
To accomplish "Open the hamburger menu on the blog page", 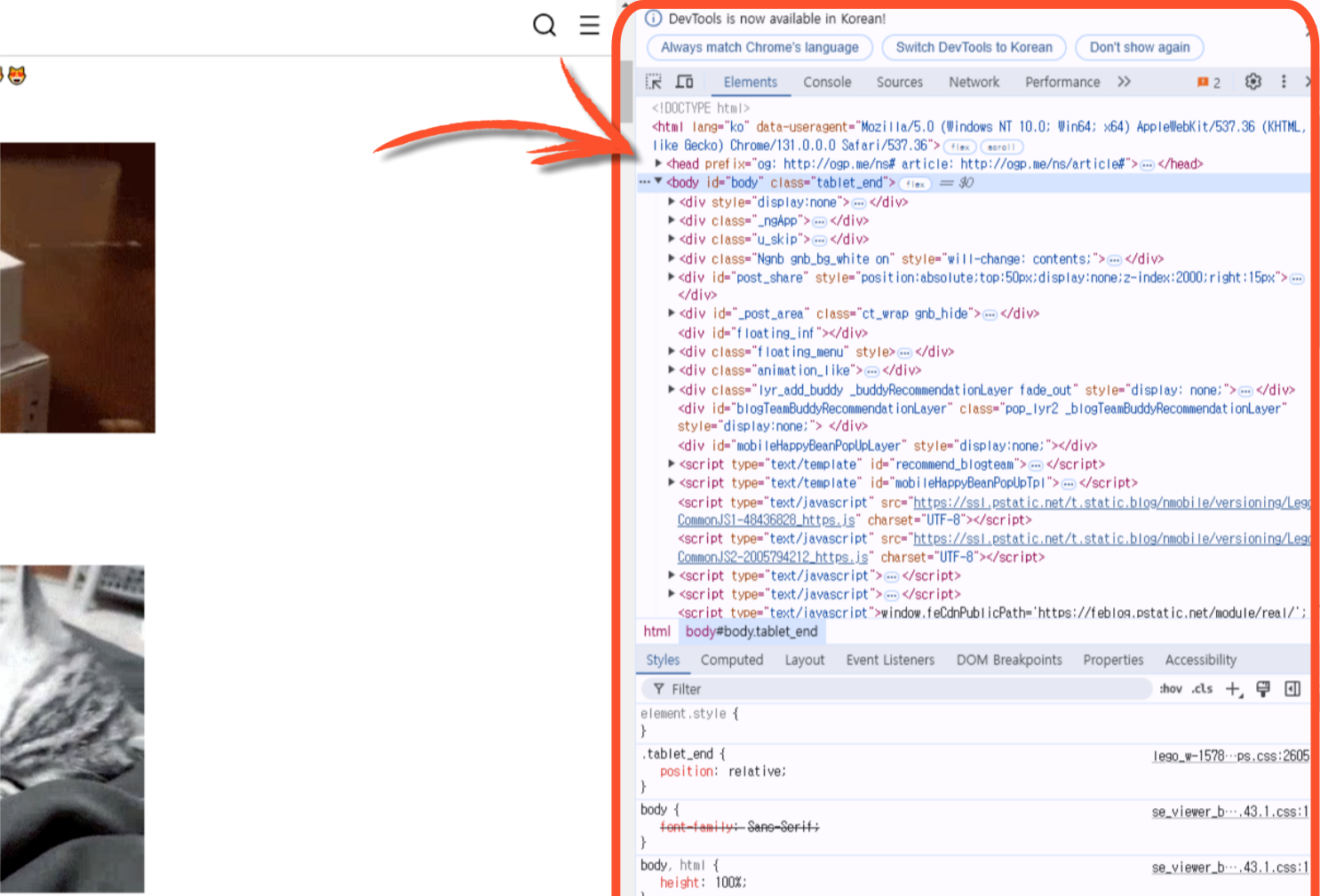I will (590, 25).
